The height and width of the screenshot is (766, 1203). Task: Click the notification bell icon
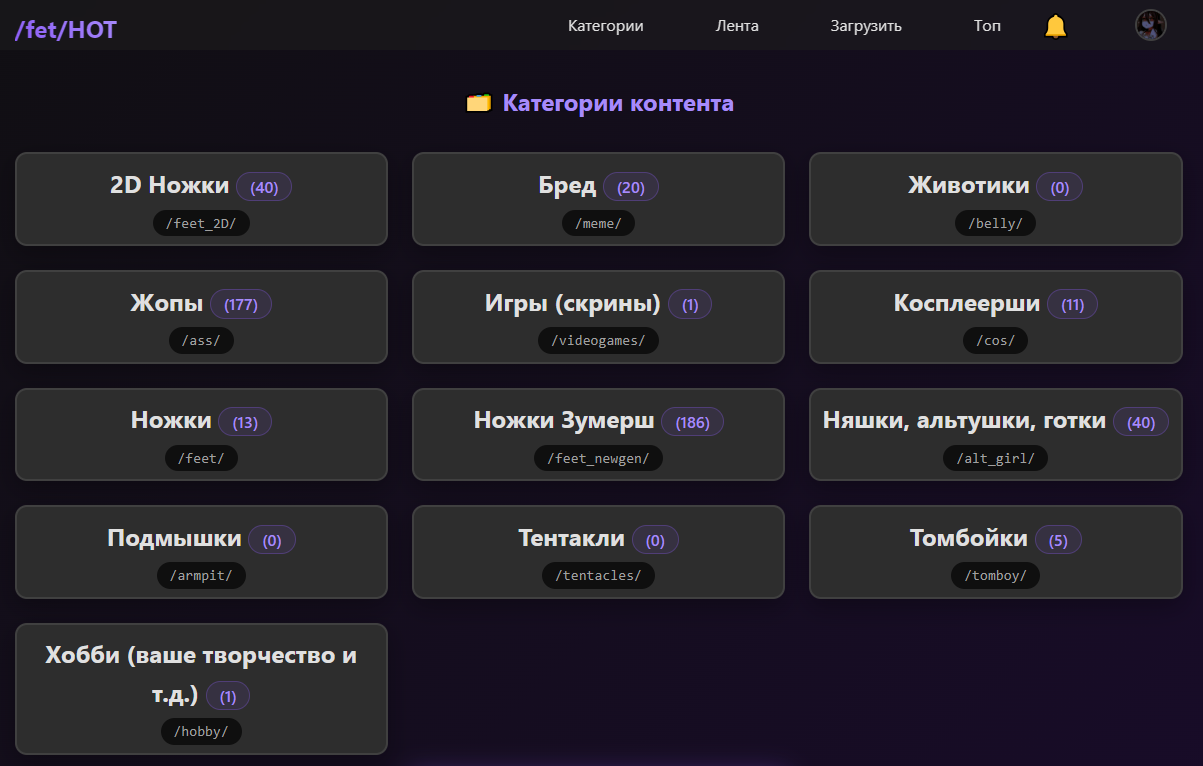[1055, 26]
